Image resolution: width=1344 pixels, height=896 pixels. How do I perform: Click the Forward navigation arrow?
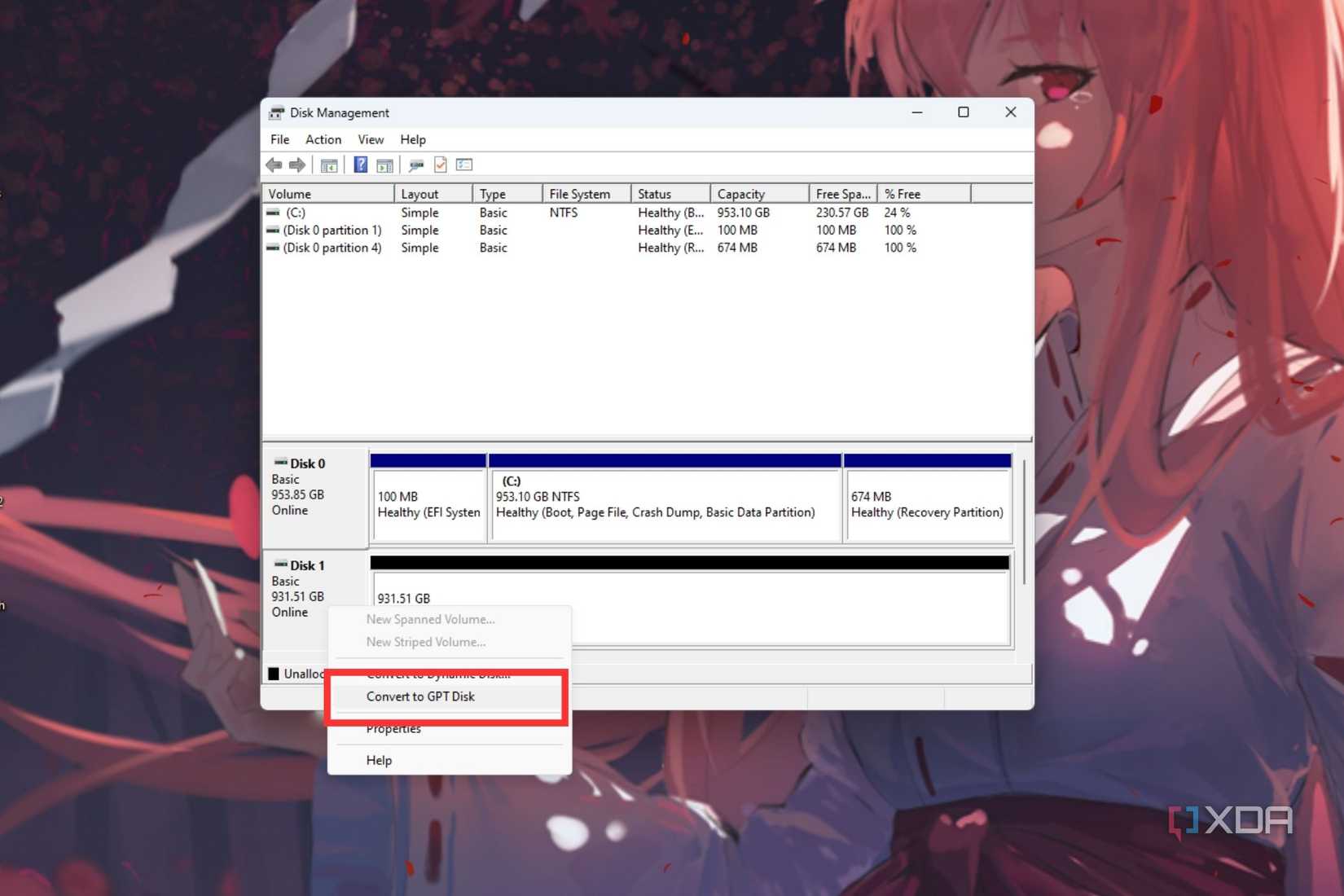(297, 165)
